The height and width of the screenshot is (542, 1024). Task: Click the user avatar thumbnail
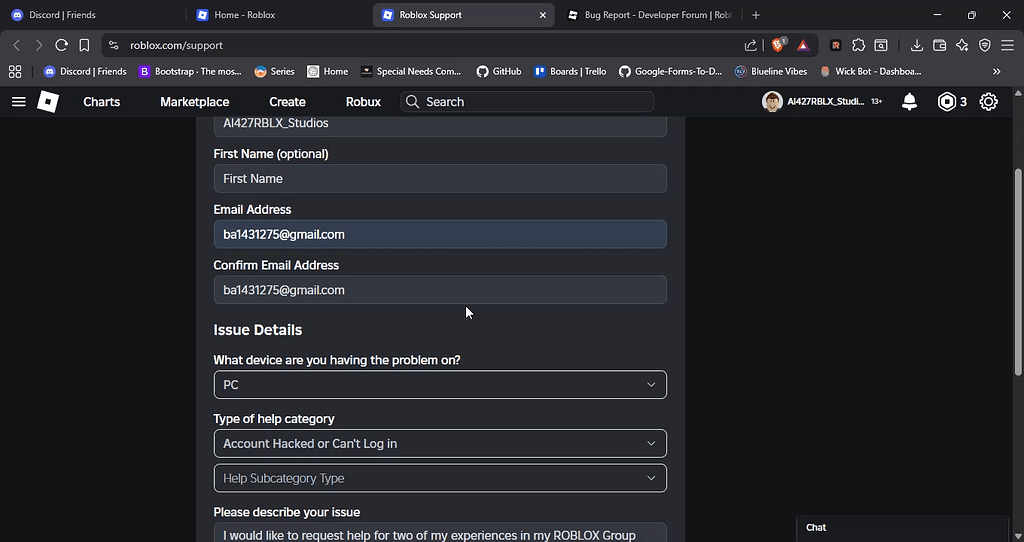point(772,102)
